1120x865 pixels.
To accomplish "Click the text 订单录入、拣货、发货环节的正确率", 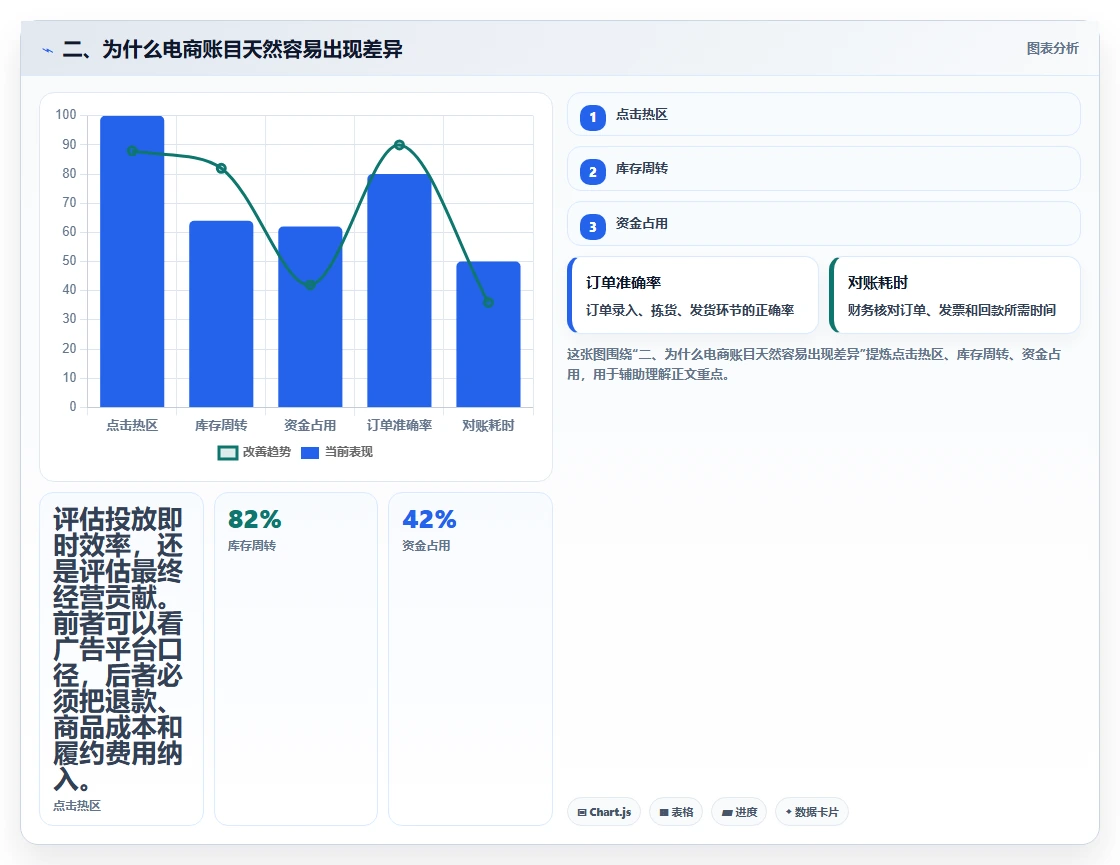I will point(690,310).
